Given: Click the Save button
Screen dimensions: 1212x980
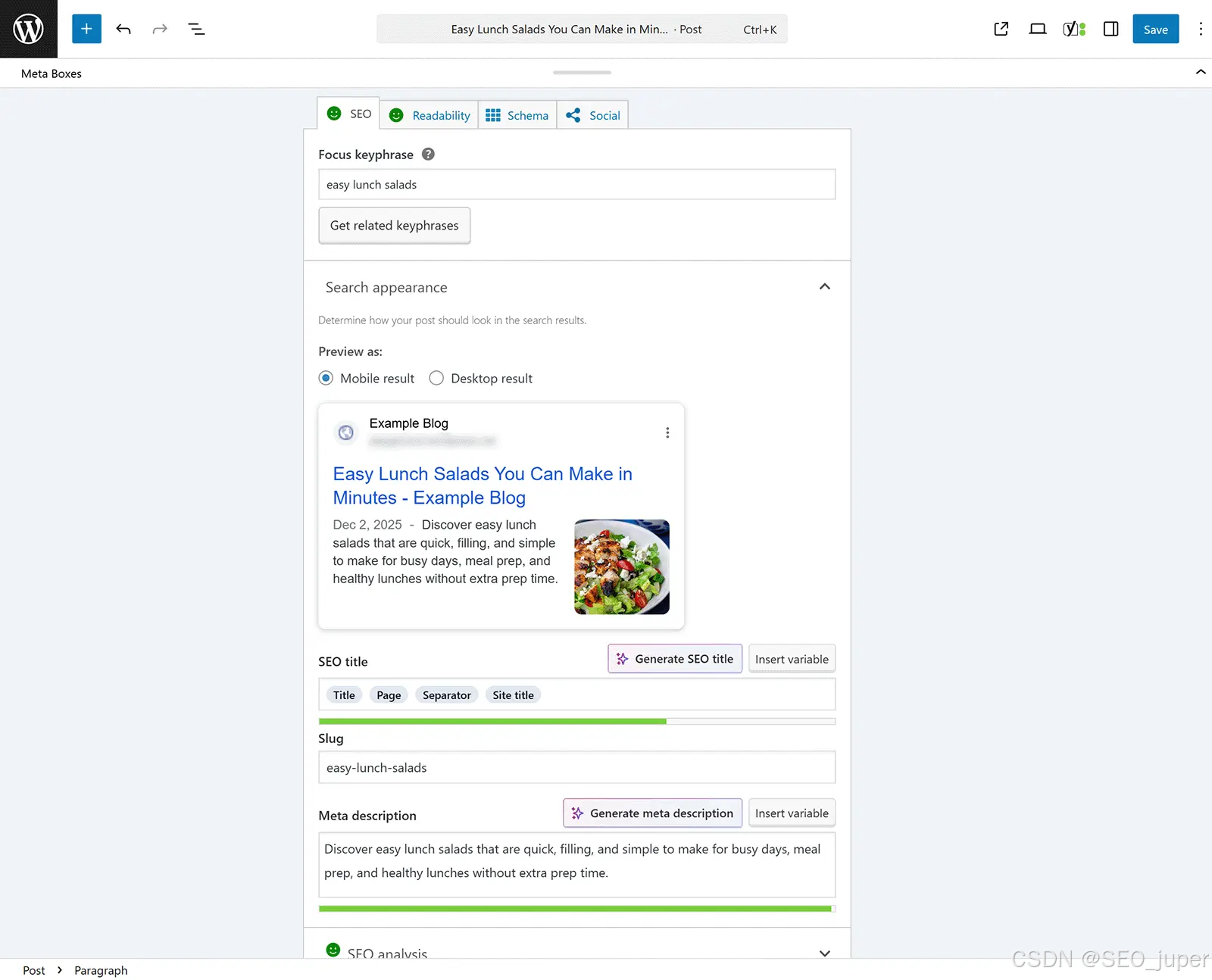Looking at the screenshot, I should tap(1156, 29).
